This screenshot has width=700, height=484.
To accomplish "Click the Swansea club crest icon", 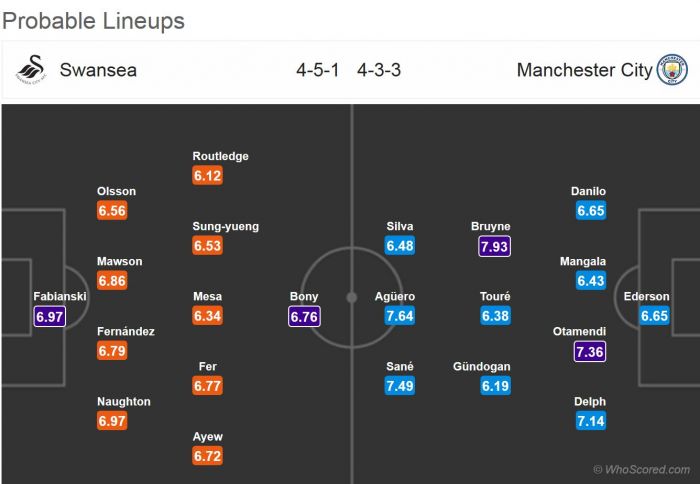I will tap(31, 71).
